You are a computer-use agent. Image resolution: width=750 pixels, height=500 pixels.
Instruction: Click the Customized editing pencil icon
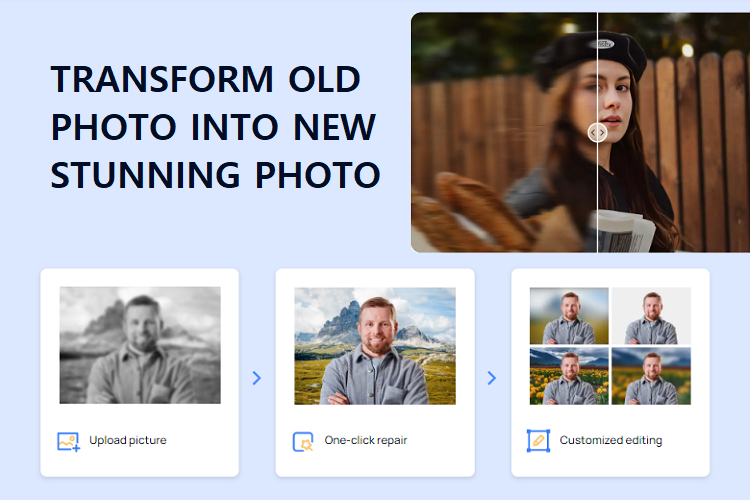coord(538,441)
